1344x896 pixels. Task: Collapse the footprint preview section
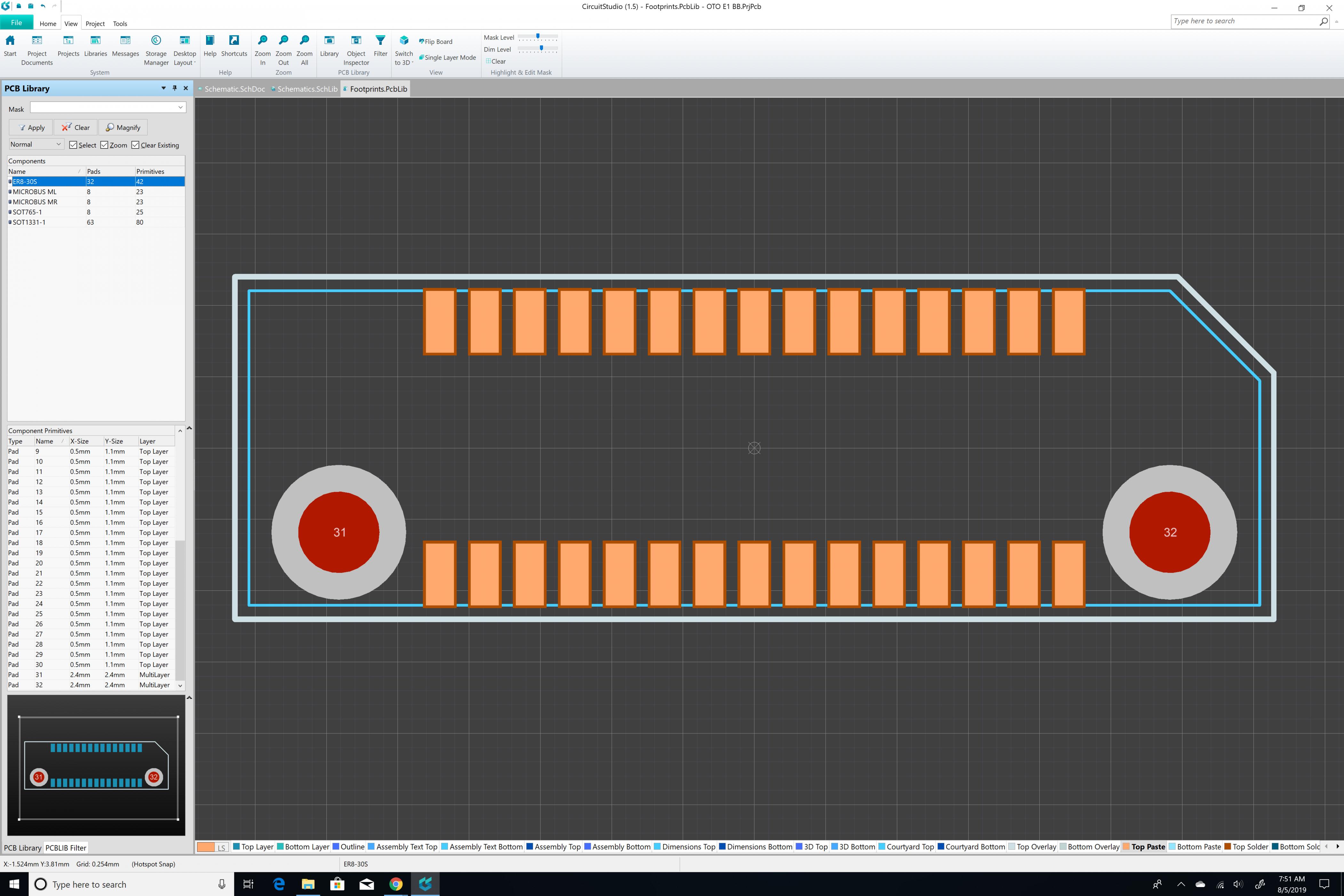point(189,698)
